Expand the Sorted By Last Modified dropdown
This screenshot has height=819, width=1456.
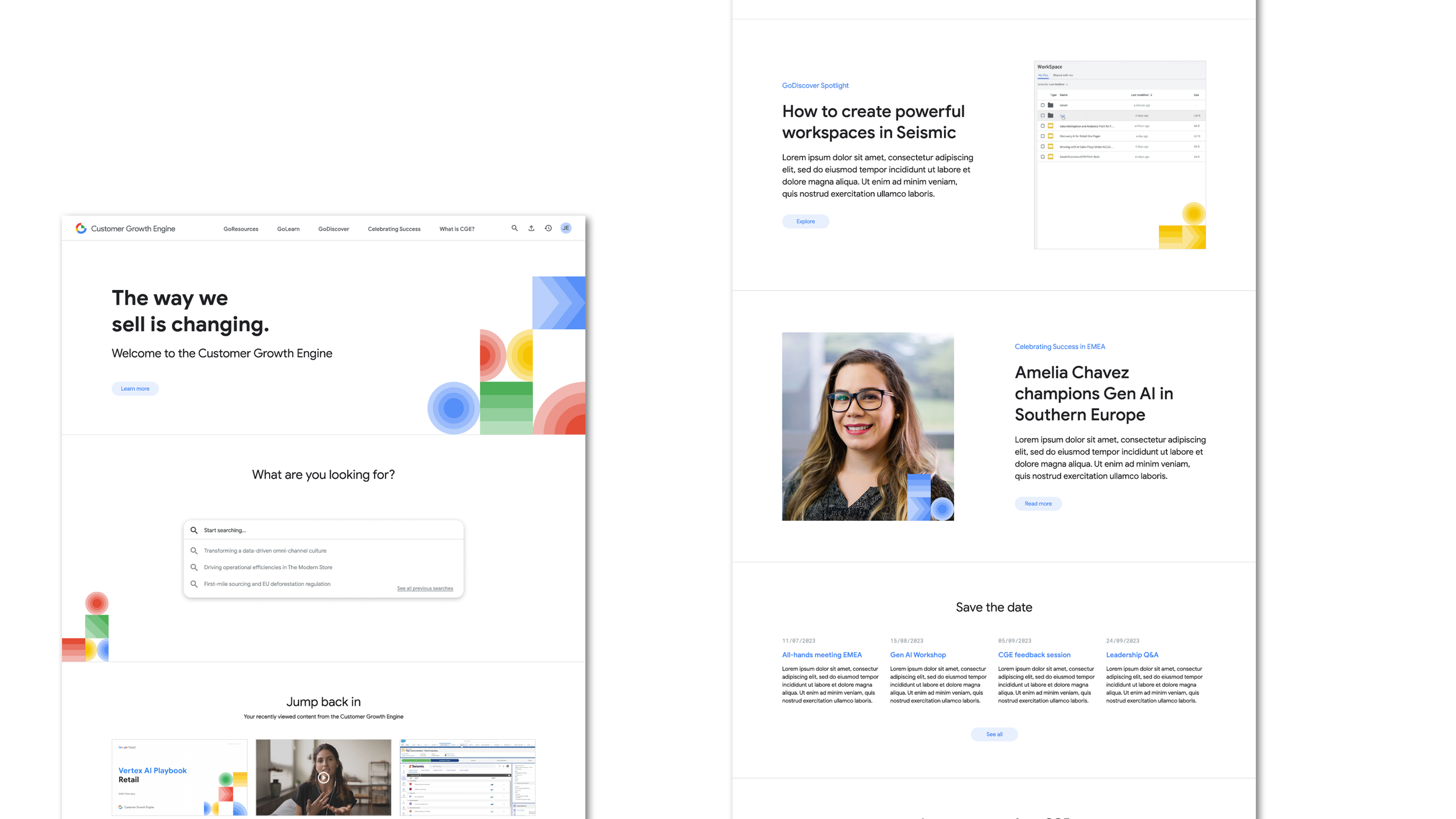(x=1066, y=84)
